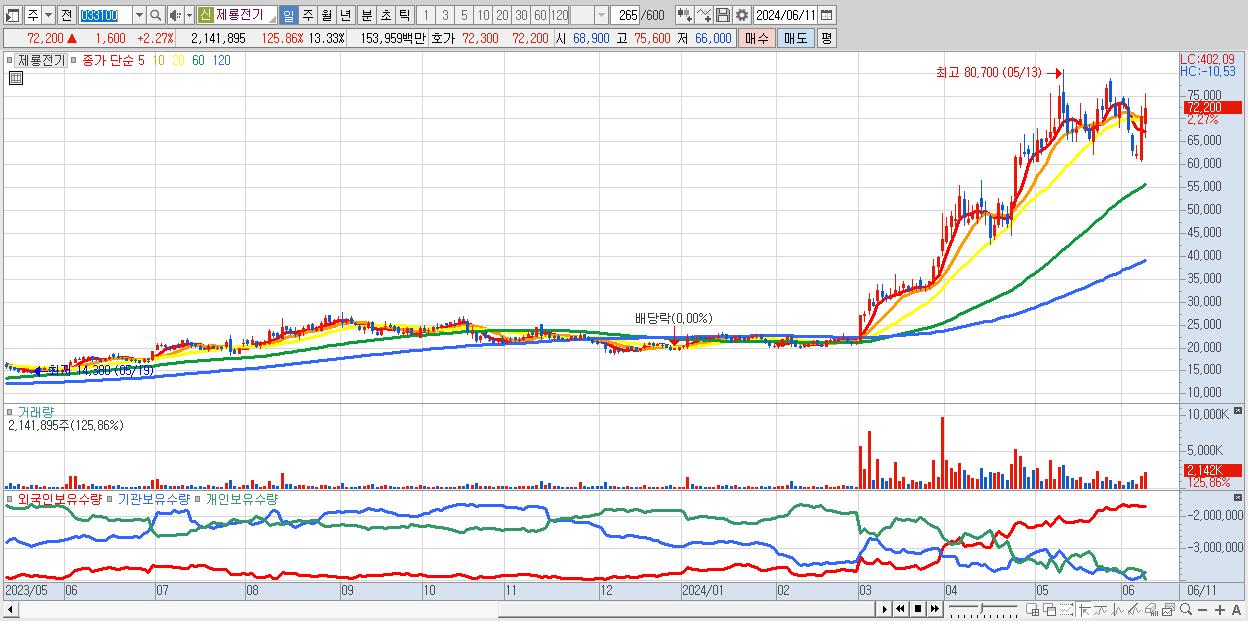The width and height of the screenshot is (1248, 621).
Task: Choose interval 30 button
Action: [521, 15]
